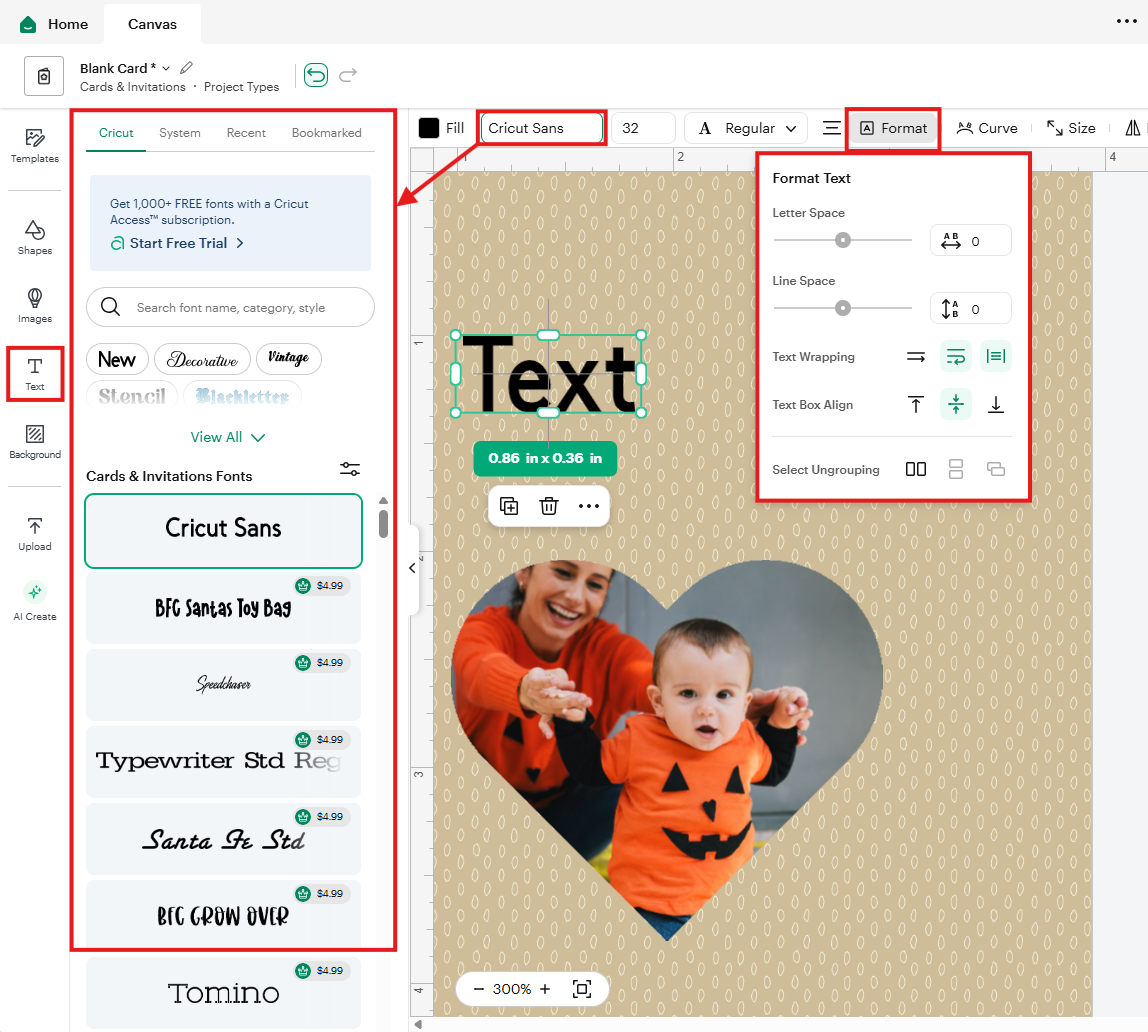Select fixed-width text wrapping option
The height and width of the screenshot is (1032, 1148).
pos(996,356)
